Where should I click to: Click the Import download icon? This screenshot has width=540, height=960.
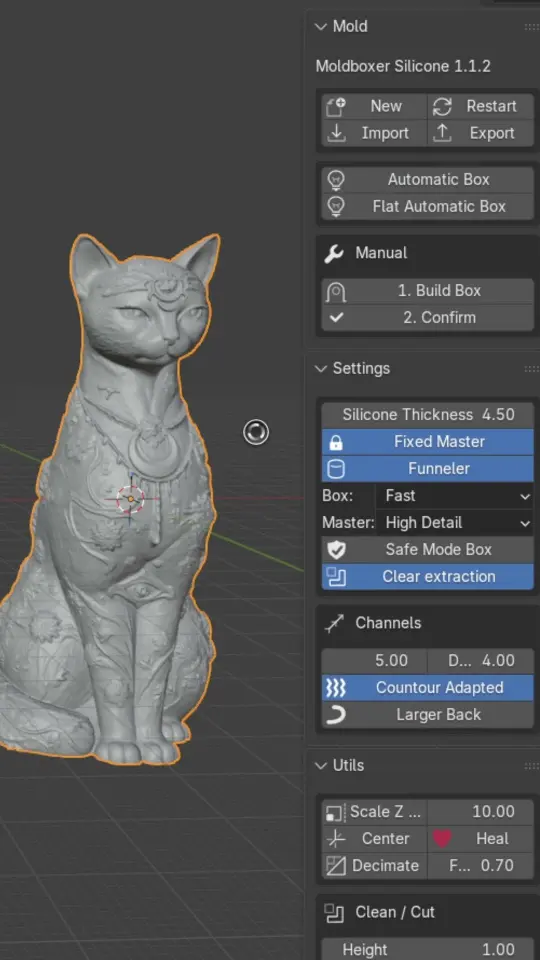pos(336,133)
